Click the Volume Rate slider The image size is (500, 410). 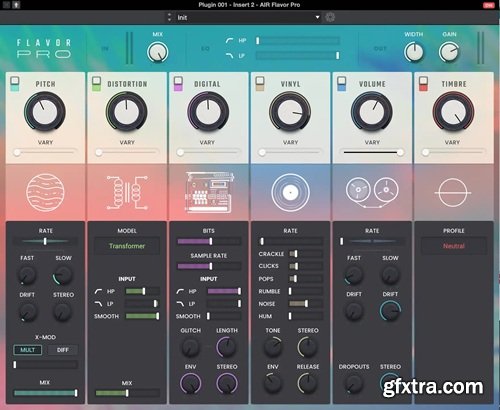pyautogui.click(x=372, y=241)
